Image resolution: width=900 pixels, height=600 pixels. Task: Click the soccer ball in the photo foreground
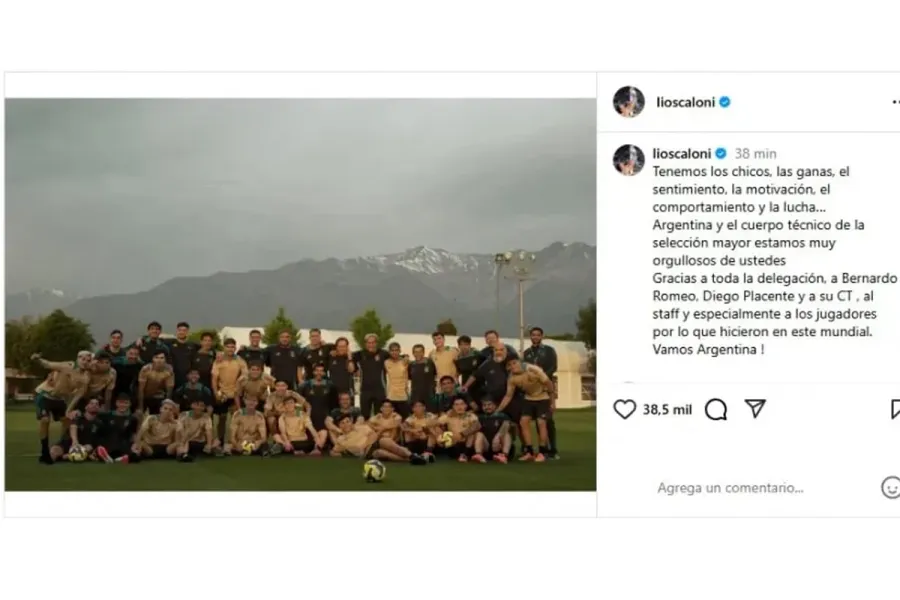374,470
